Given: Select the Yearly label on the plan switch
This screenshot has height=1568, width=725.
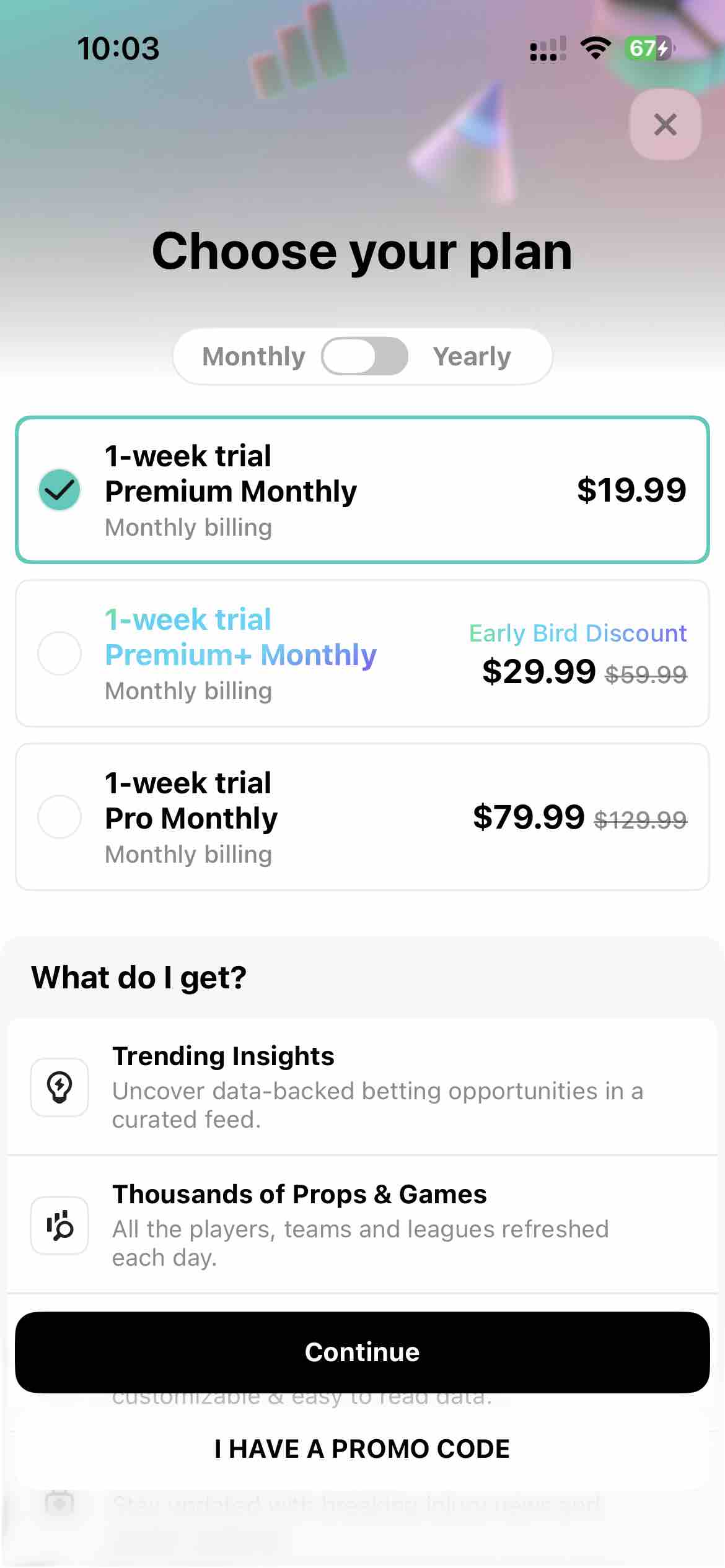Looking at the screenshot, I should click(472, 356).
